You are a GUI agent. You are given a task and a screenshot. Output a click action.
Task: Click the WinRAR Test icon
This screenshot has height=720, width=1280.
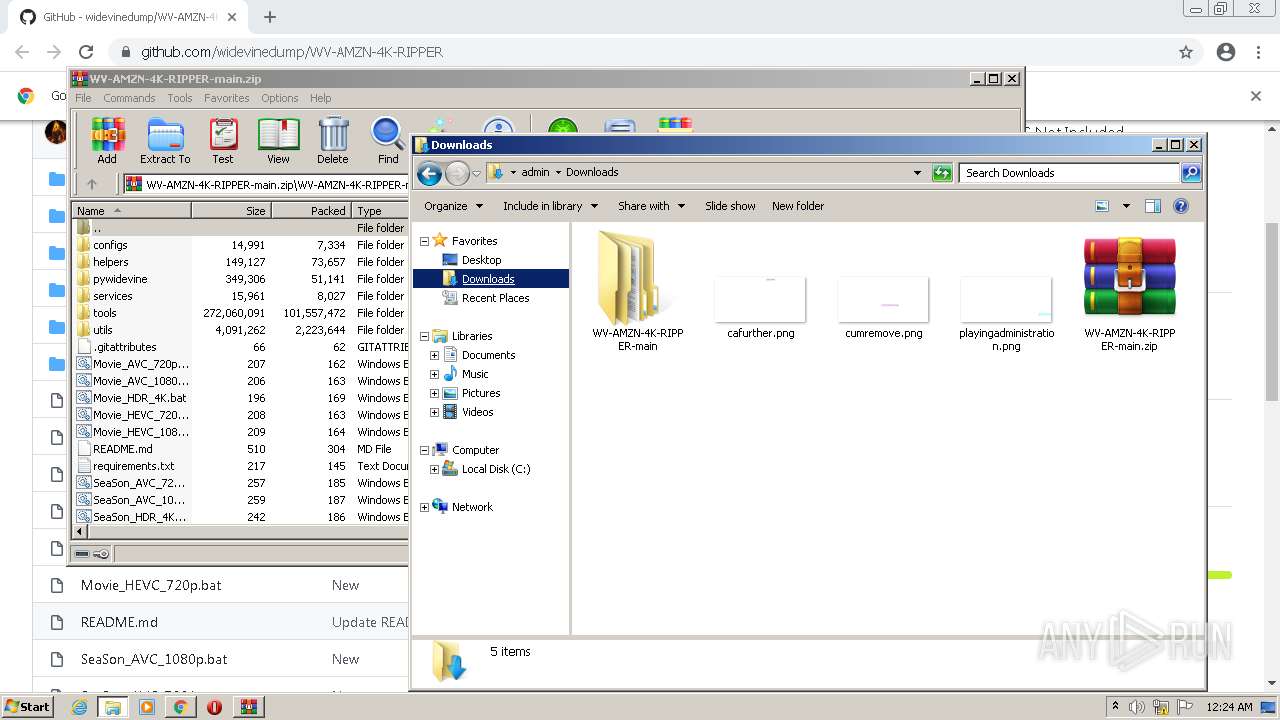(222, 141)
